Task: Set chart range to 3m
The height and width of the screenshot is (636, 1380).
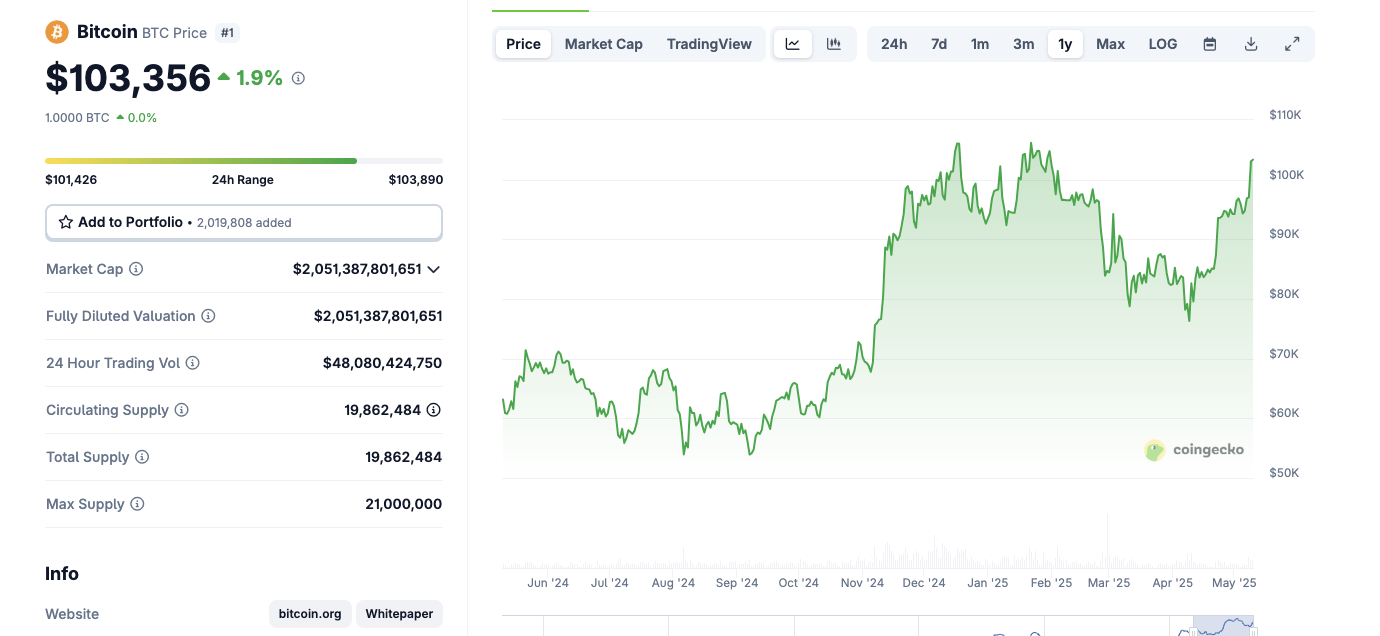Action: 1024,44
